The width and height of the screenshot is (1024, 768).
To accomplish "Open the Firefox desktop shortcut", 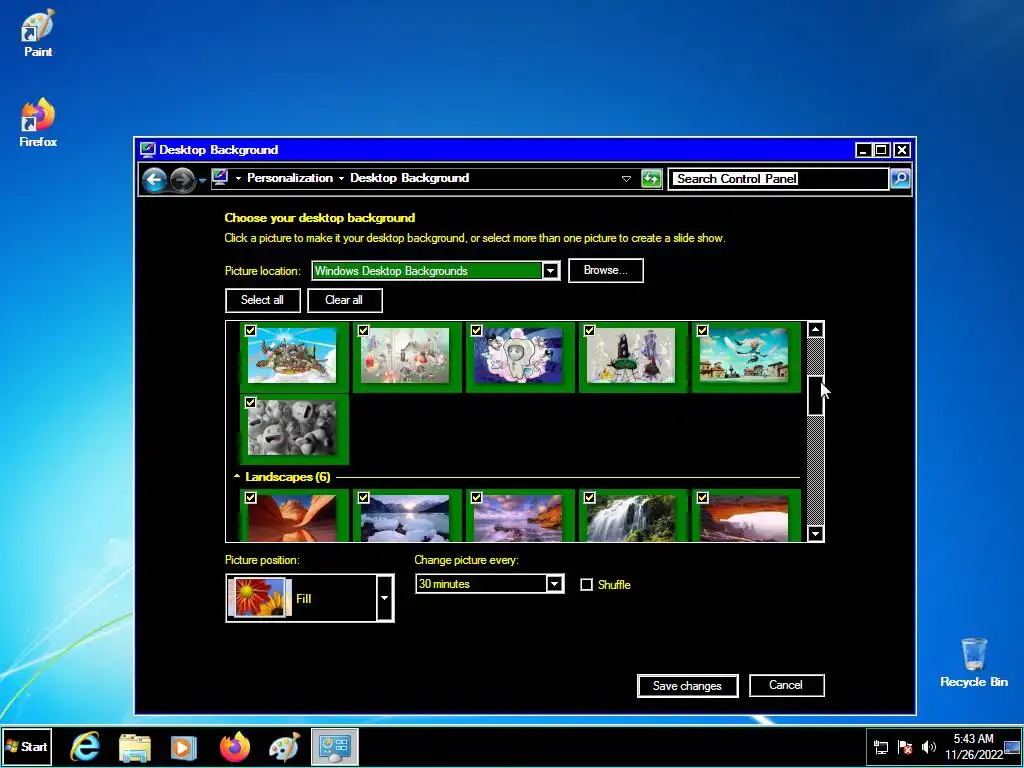I will (x=38, y=123).
